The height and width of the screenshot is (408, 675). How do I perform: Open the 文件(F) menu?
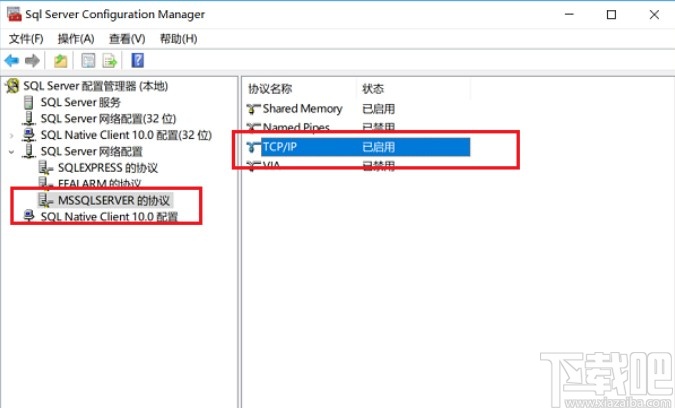[26, 38]
